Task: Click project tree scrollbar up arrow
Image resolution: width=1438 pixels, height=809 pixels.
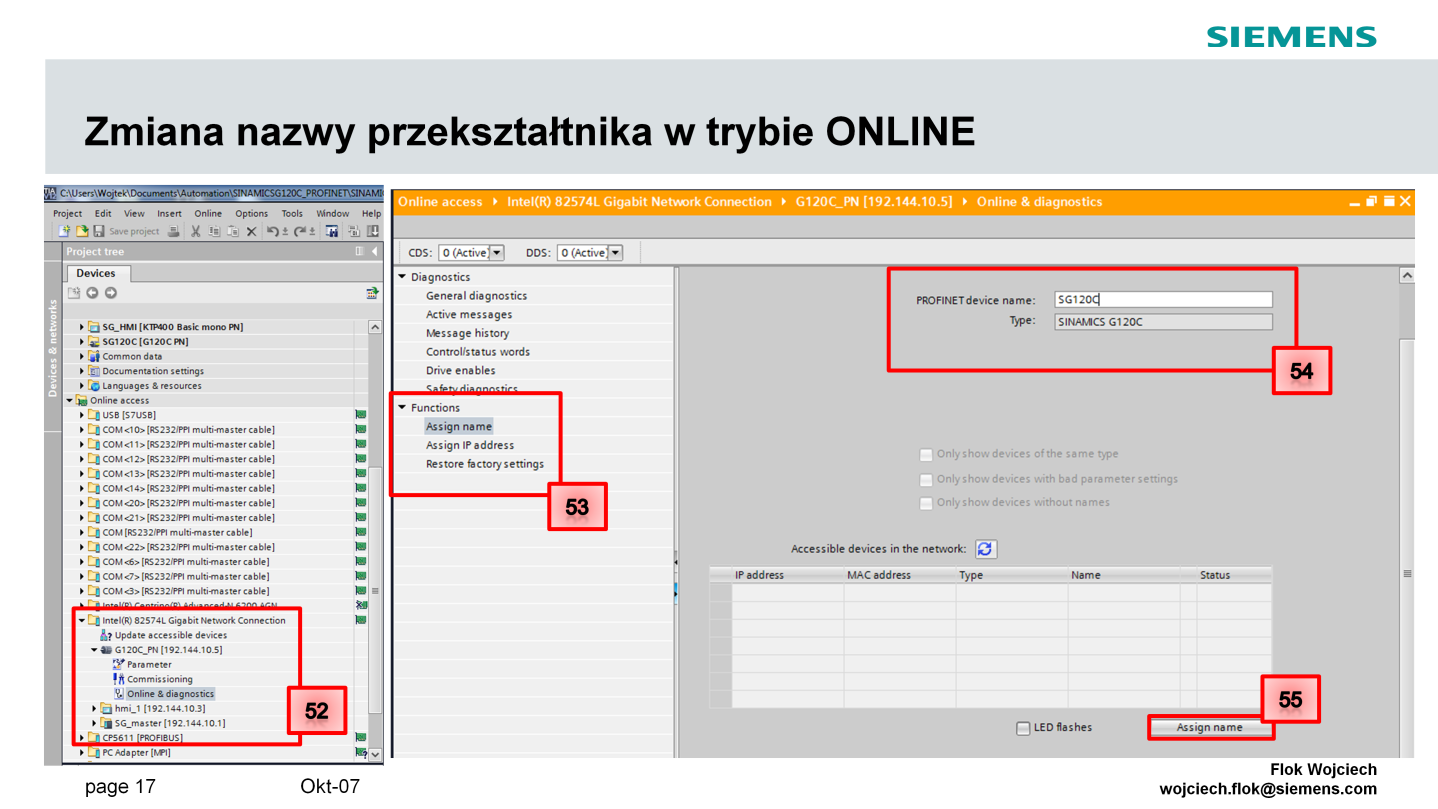Action: tap(375, 327)
